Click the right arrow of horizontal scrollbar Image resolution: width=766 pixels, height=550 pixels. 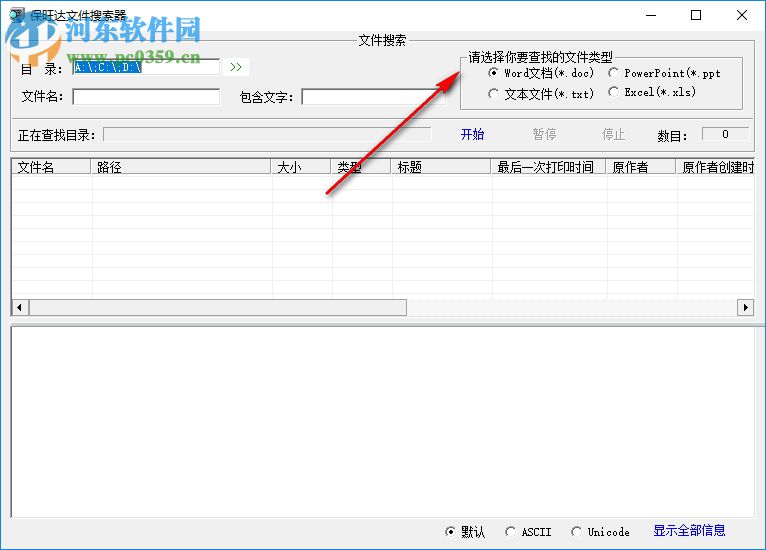[745, 307]
